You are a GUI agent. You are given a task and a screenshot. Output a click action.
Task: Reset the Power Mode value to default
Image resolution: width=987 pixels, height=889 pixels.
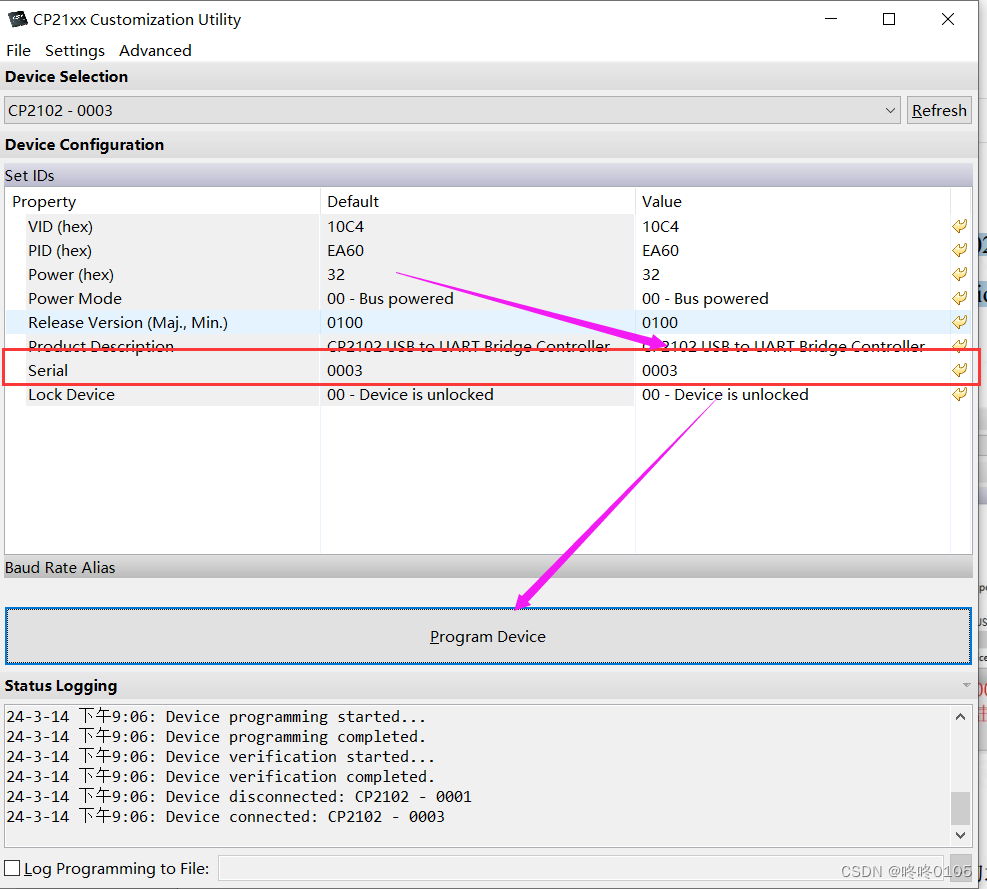tap(959, 298)
